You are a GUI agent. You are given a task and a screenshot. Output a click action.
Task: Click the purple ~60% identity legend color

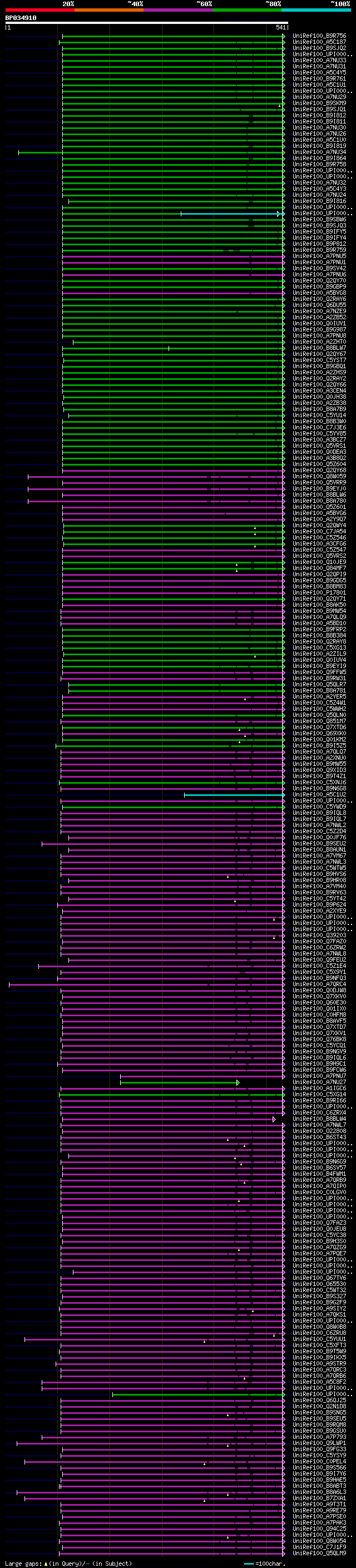coord(179,10)
